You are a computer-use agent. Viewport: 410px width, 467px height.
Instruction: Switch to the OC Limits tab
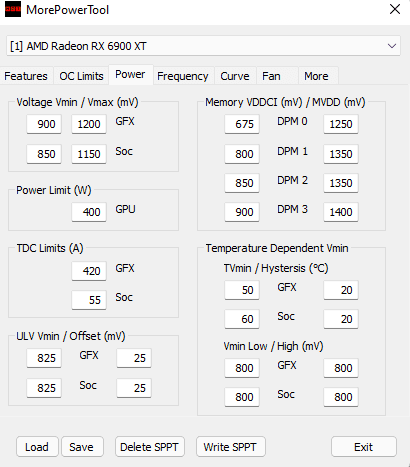point(81,76)
